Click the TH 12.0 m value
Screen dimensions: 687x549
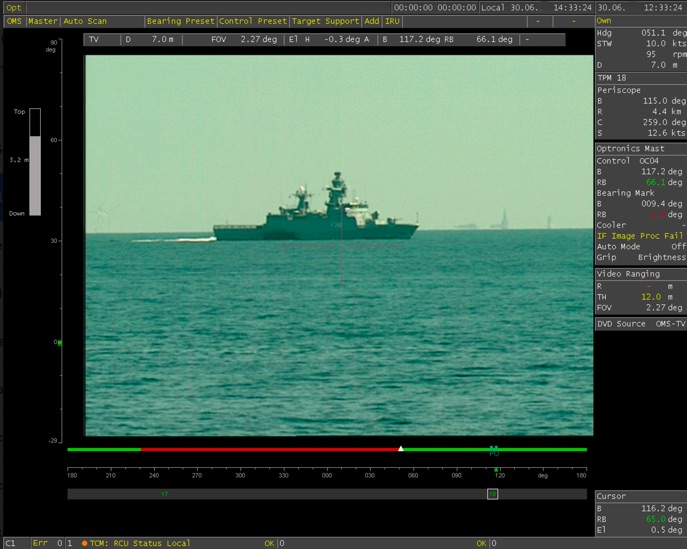tap(651, 297)
